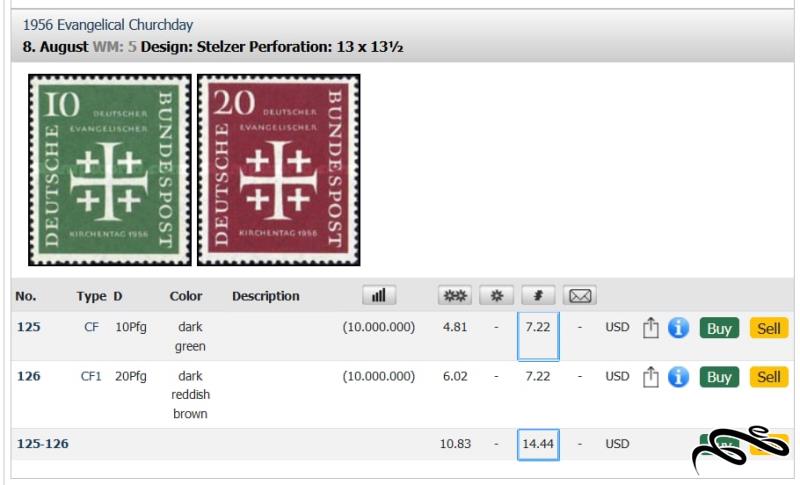Image resolution: width=800 pixels, height=485 pixels.
Task: Sell stamp 126 dark reddish brown
Action: pos(768,377)
